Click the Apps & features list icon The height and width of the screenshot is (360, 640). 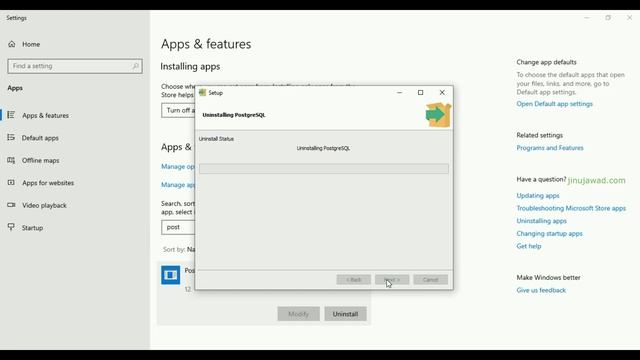(11, 115)
